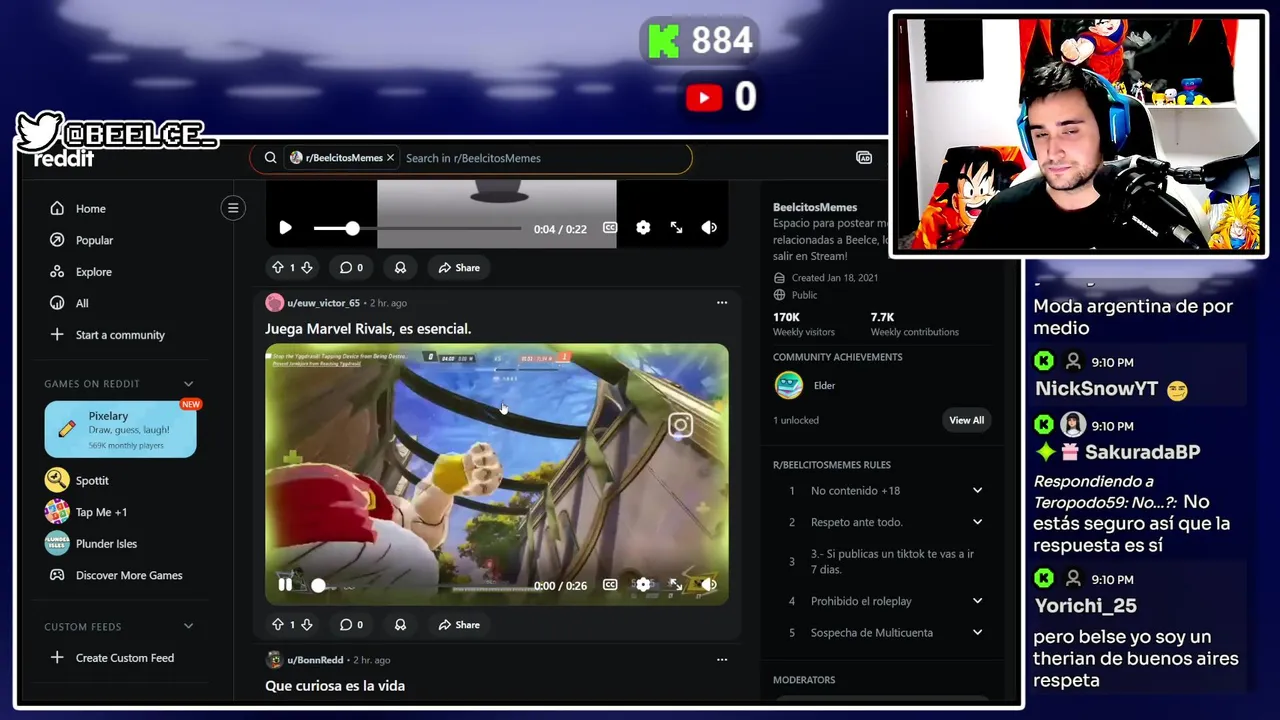The width and height of the screenshot is (1280, 720).
Task: Upvote the Marvel Rivals post
Action: pyautogui.click(x=278, y=624)
